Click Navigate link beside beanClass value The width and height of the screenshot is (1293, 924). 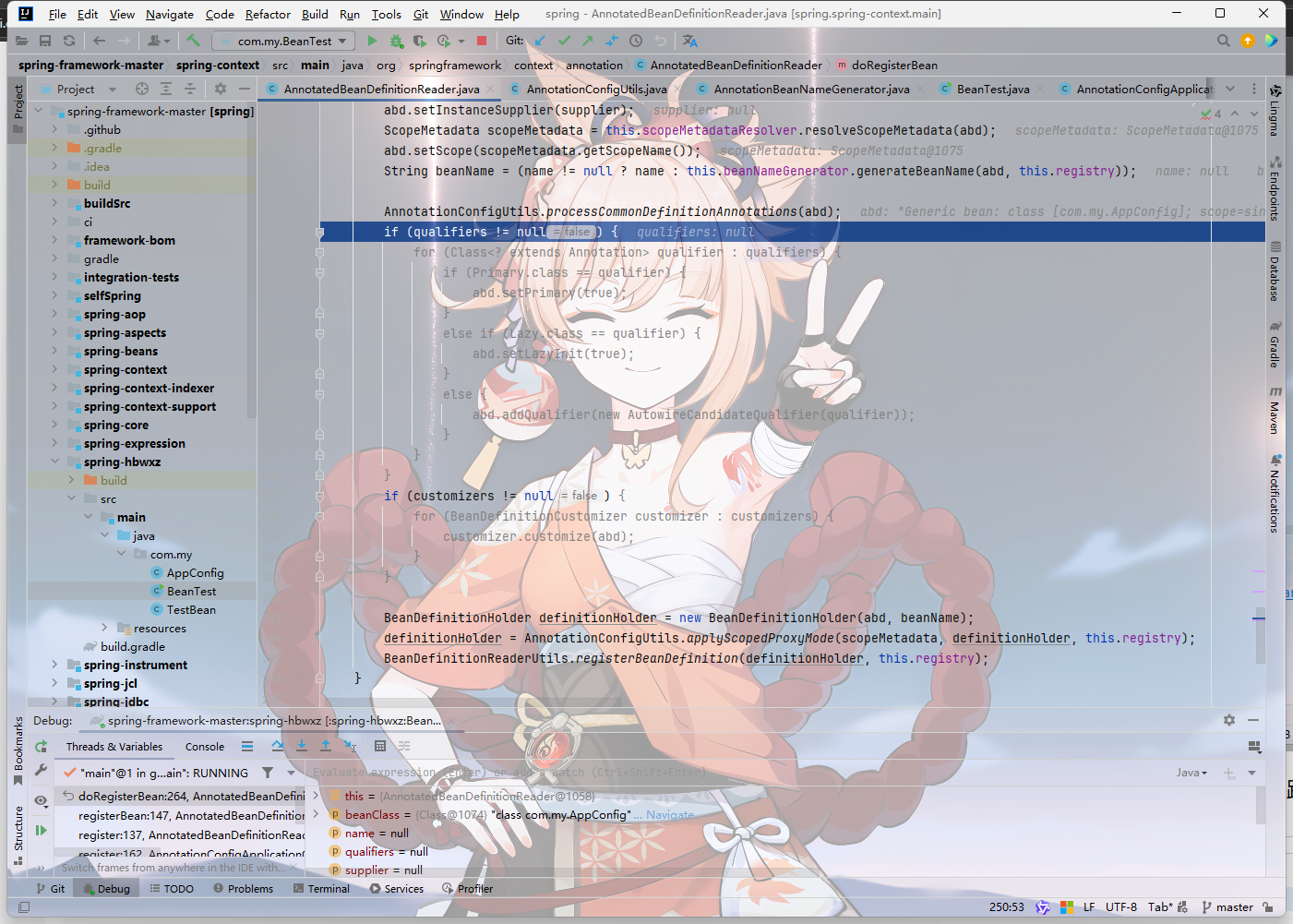click(x=670, y=814)
